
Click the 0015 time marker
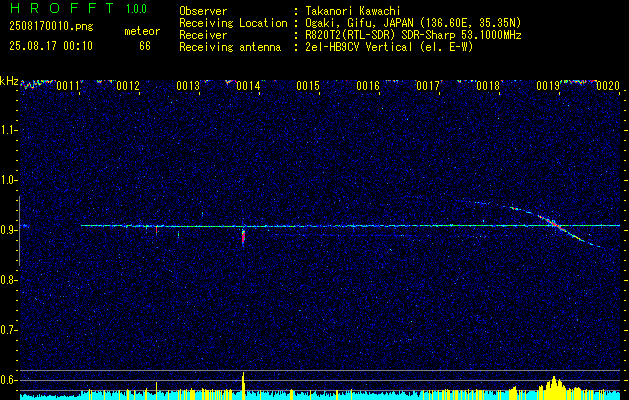[308, 86]
